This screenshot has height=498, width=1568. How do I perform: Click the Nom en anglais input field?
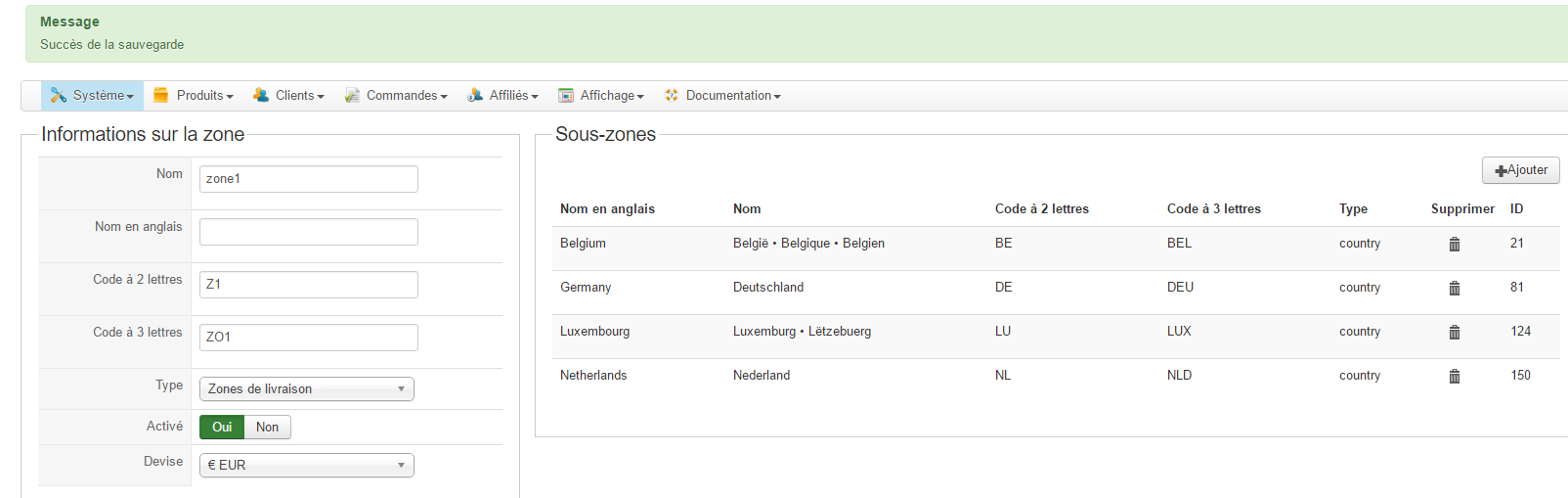click(308, 232)
